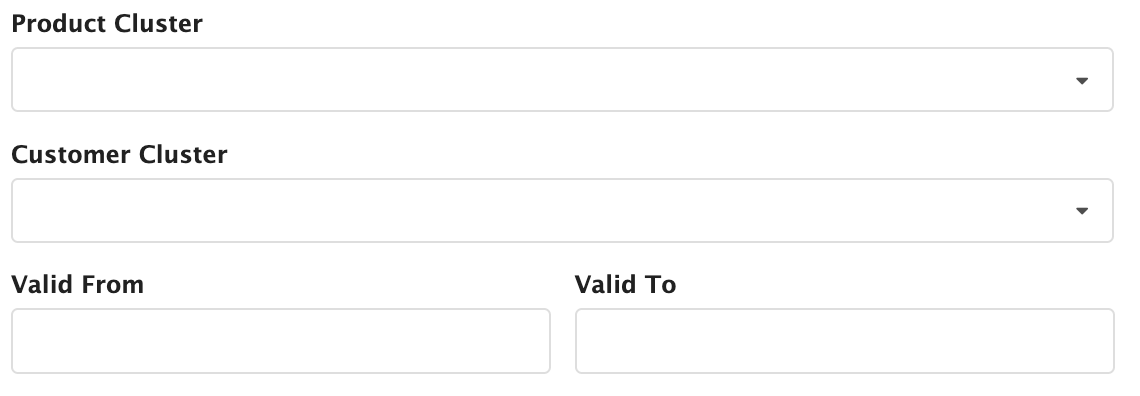Click the Customer Cluster label
1140x396 pixels.
(x=119, y=154)
